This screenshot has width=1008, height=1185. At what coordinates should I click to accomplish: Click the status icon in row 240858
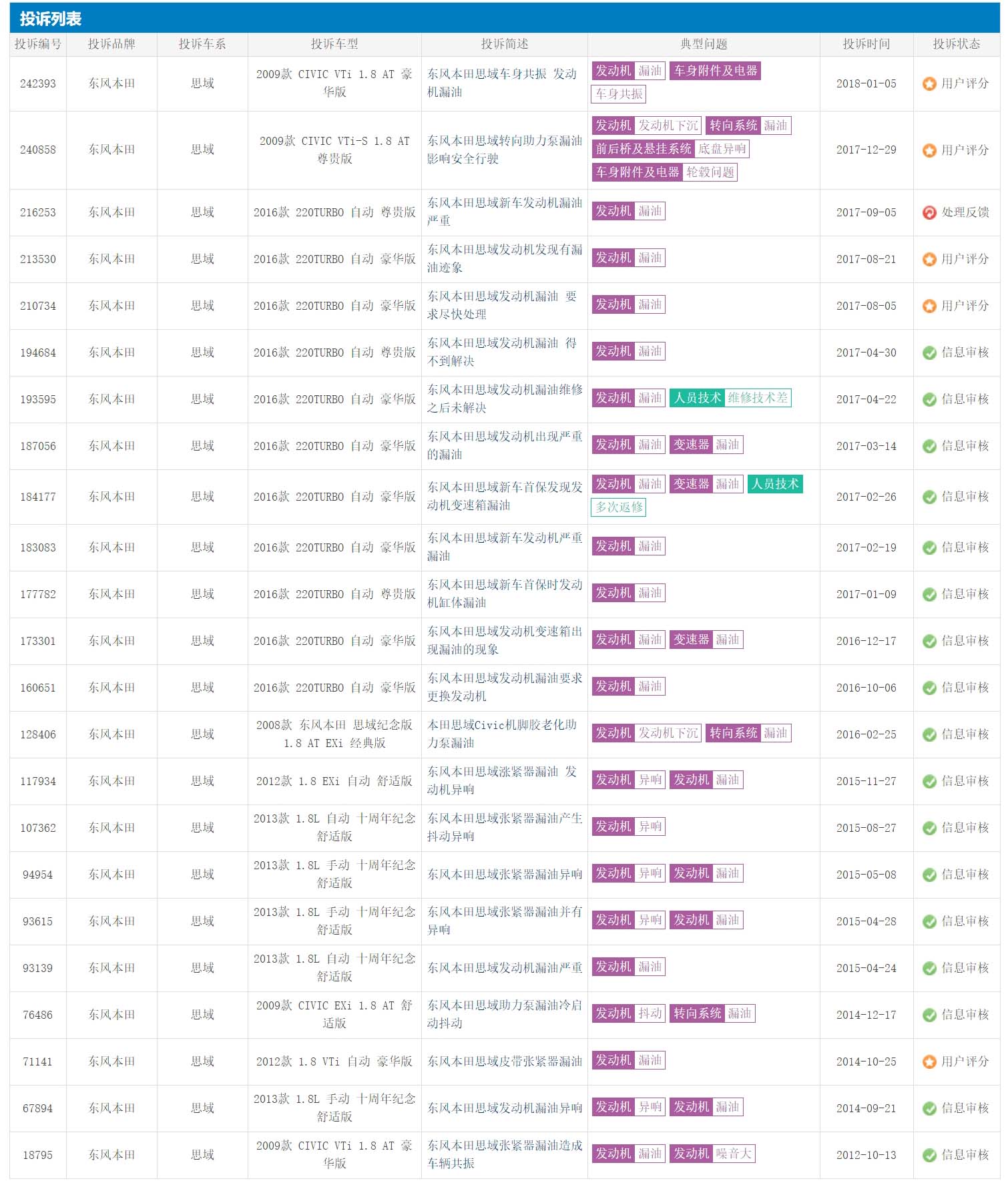[x=929, y=150]
